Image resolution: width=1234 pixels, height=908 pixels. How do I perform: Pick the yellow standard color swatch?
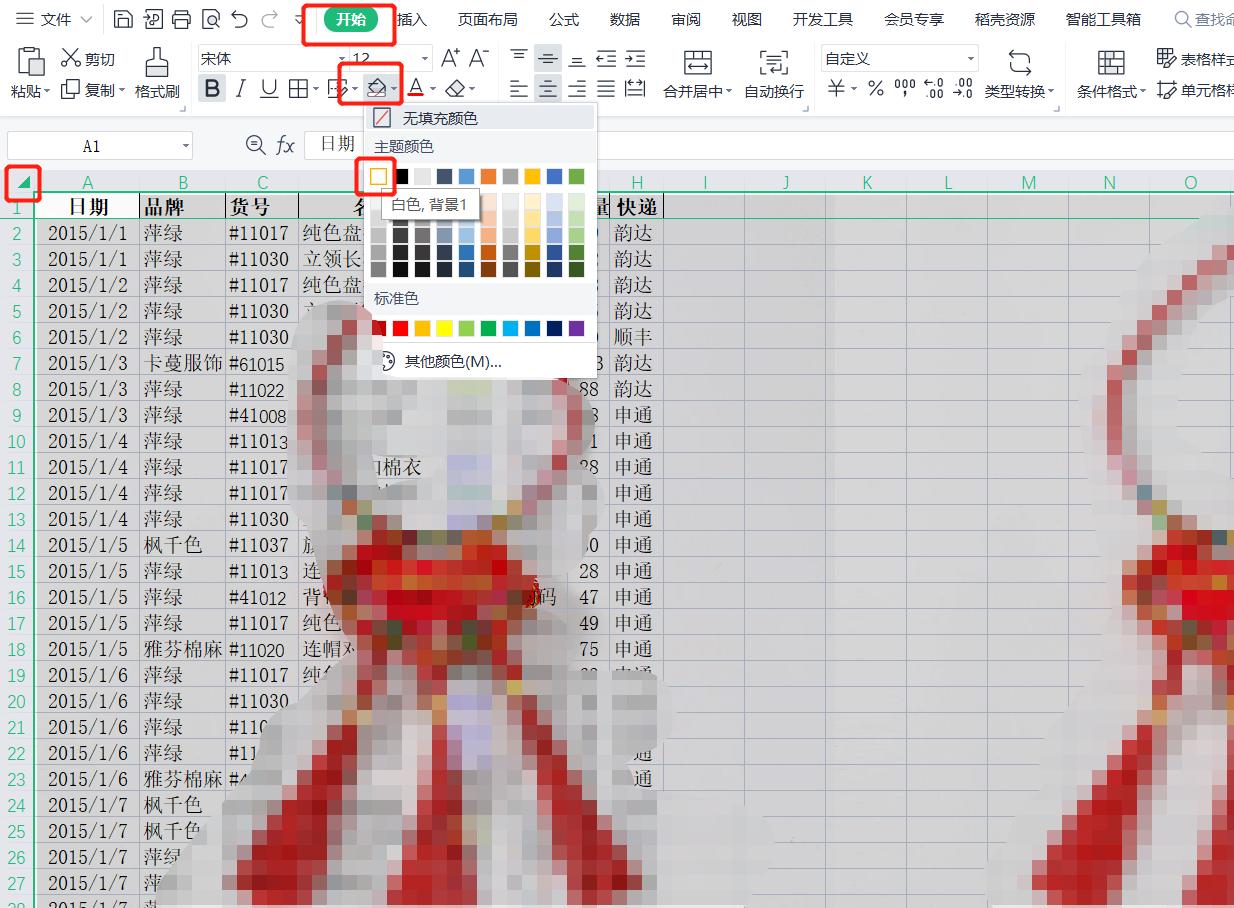click(444, 328)
